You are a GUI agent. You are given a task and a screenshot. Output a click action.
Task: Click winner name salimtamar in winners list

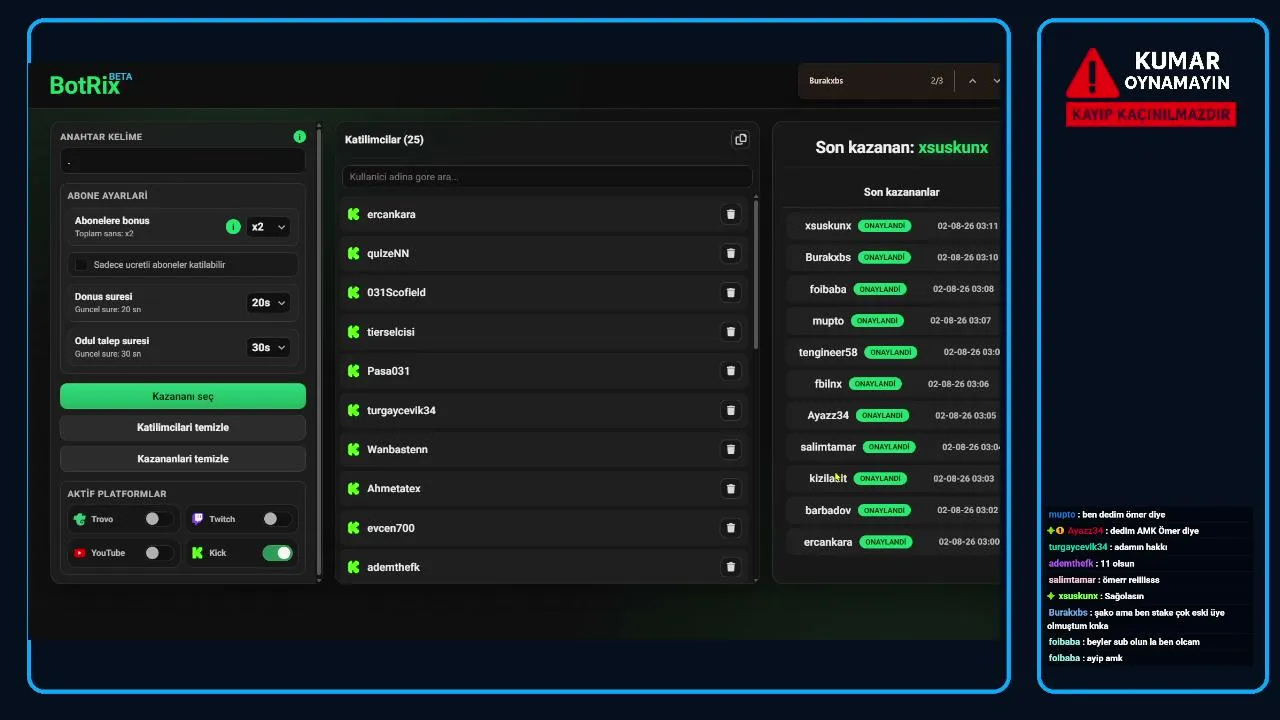(x=828, y=447)
